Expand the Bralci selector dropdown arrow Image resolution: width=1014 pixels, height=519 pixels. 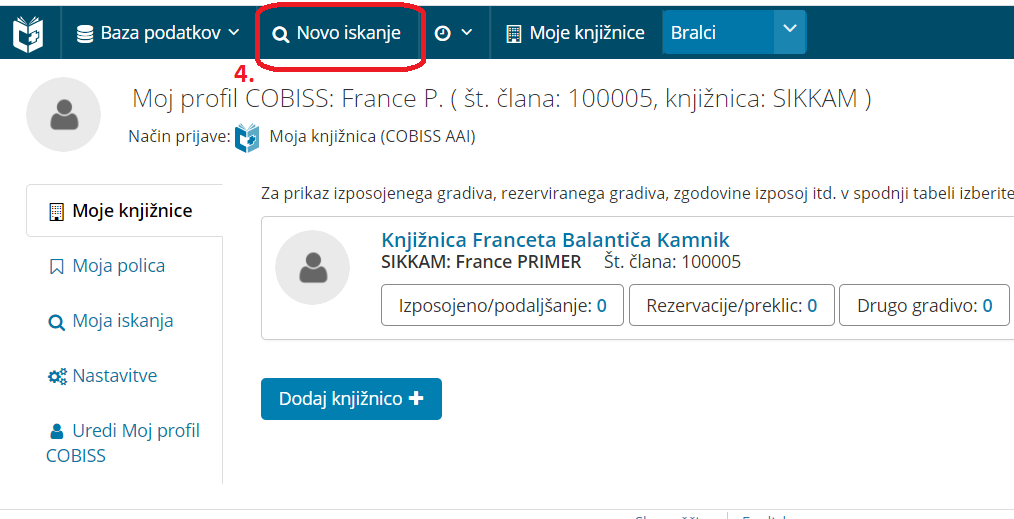pyautogui.click(x=790, y=32)
